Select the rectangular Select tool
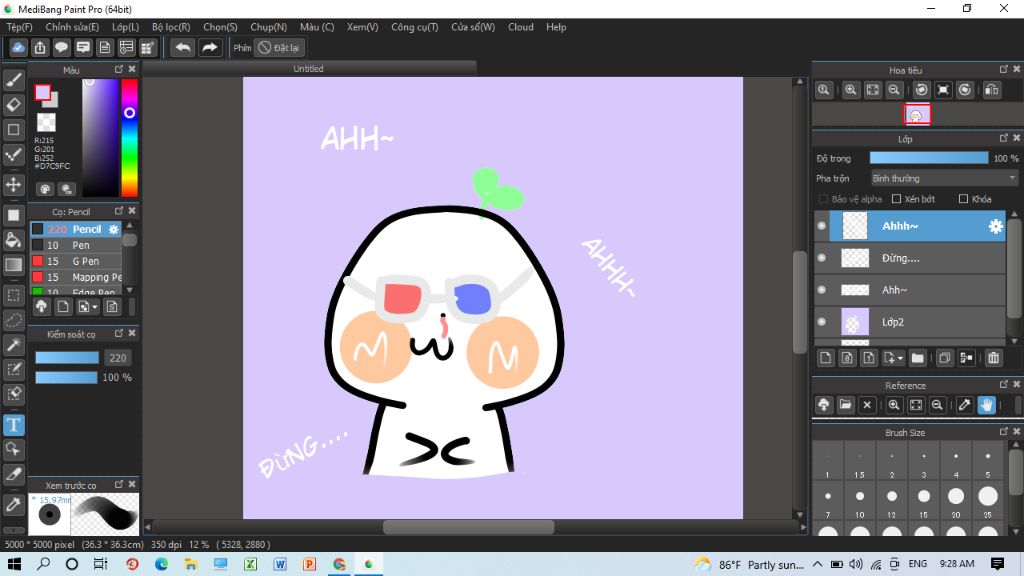The width and height of the screenshot is (1024, 576). click(14, 295)
